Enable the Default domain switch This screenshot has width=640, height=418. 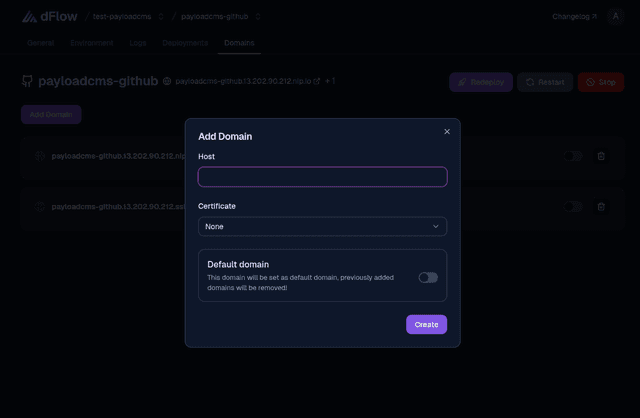pyautogui.click(x=428, y=277)
